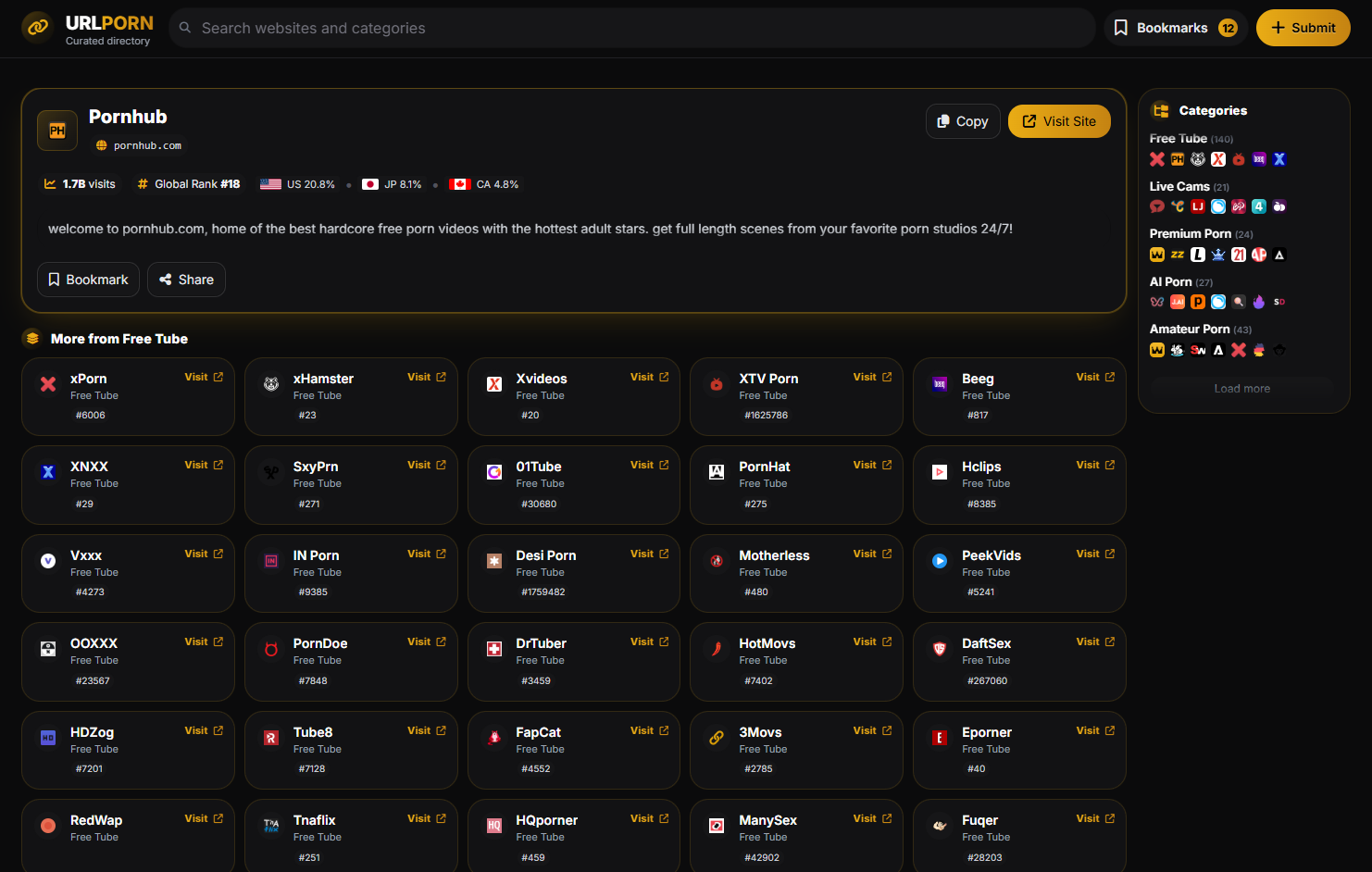This screenshot has height=872, width=1372.
Task: Click the JP 8.1% country stat
Action: [392, 184]
